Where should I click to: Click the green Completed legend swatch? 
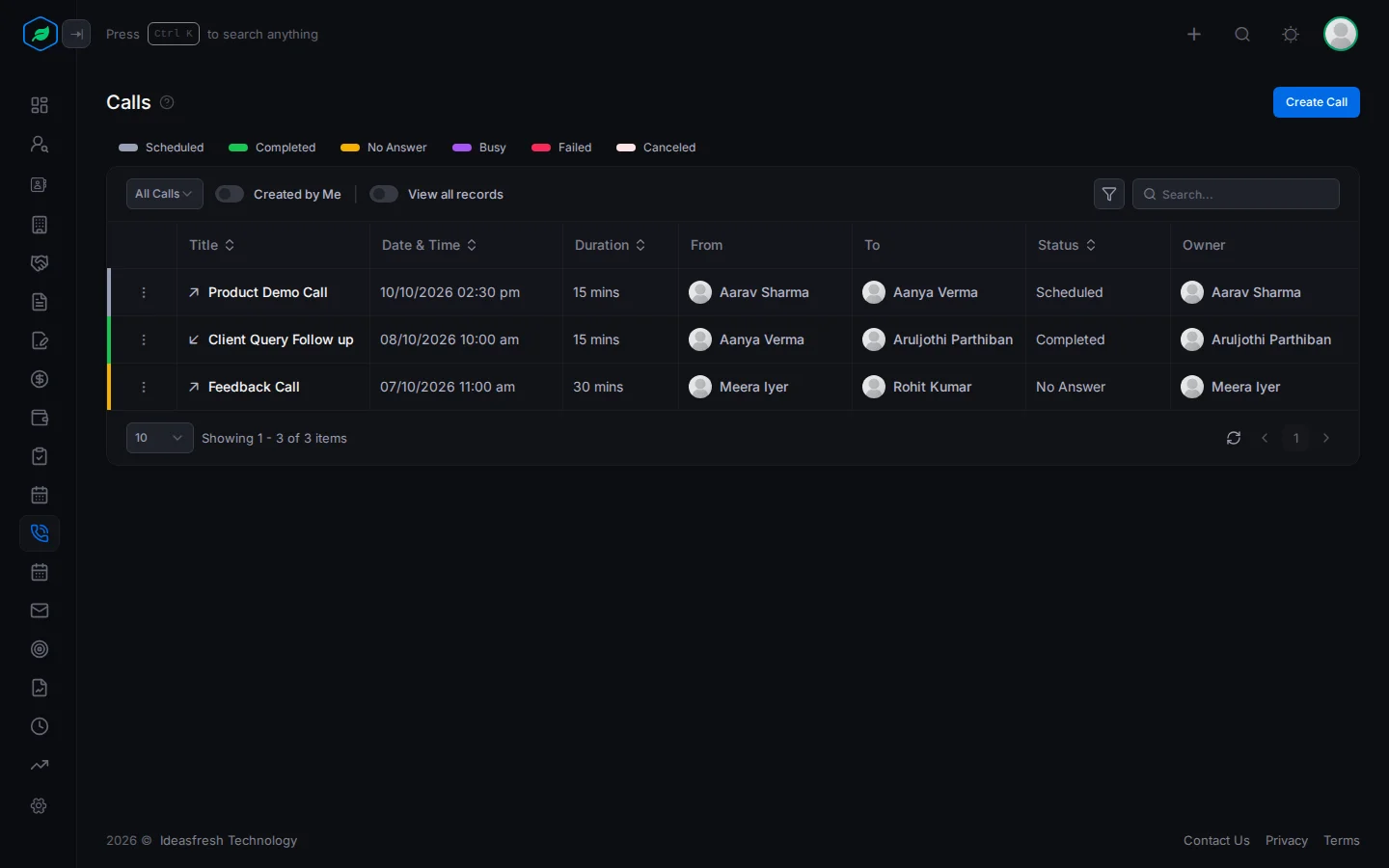pos(238,148)
